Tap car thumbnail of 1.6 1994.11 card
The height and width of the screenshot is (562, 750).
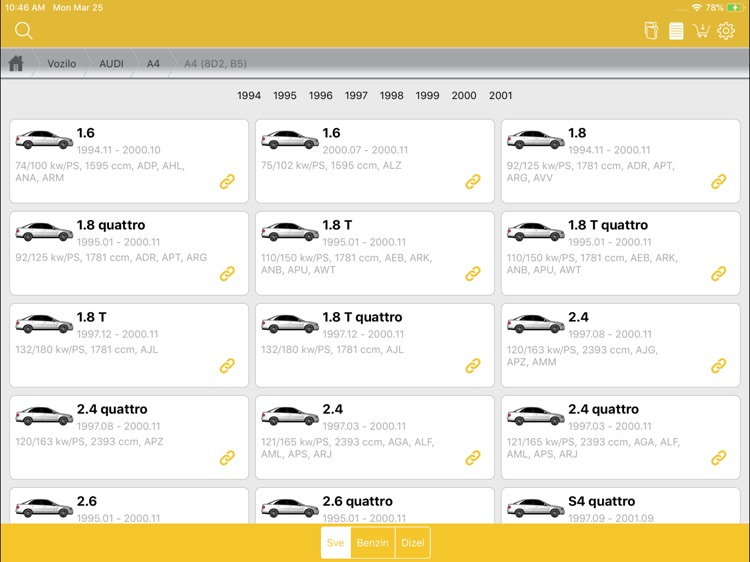coord(44,140)
